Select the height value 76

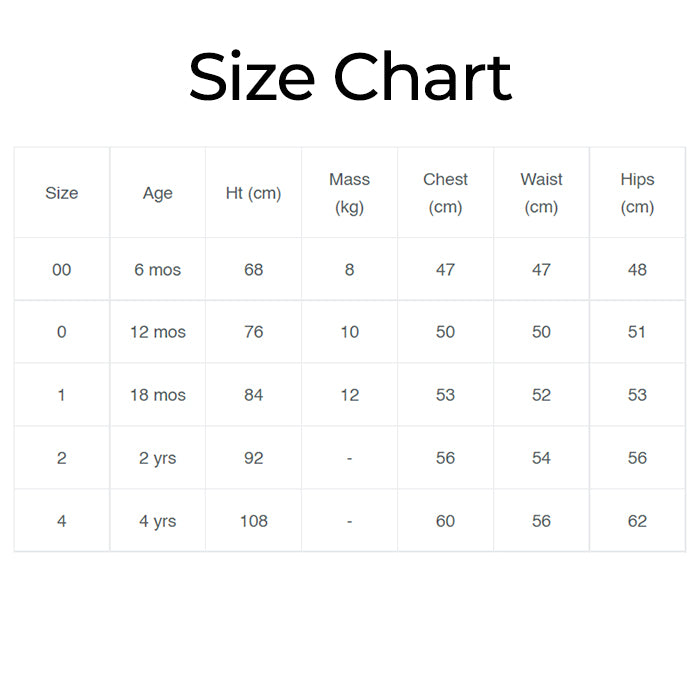[254, 332]
